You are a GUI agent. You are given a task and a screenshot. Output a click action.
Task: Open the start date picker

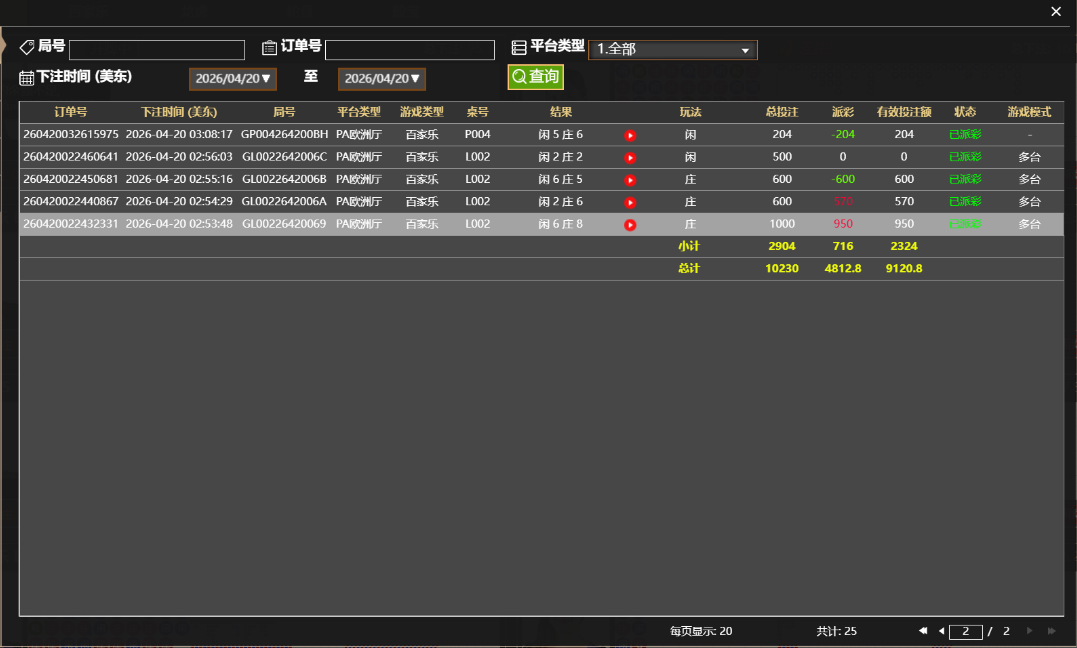[x=233, y=79]
